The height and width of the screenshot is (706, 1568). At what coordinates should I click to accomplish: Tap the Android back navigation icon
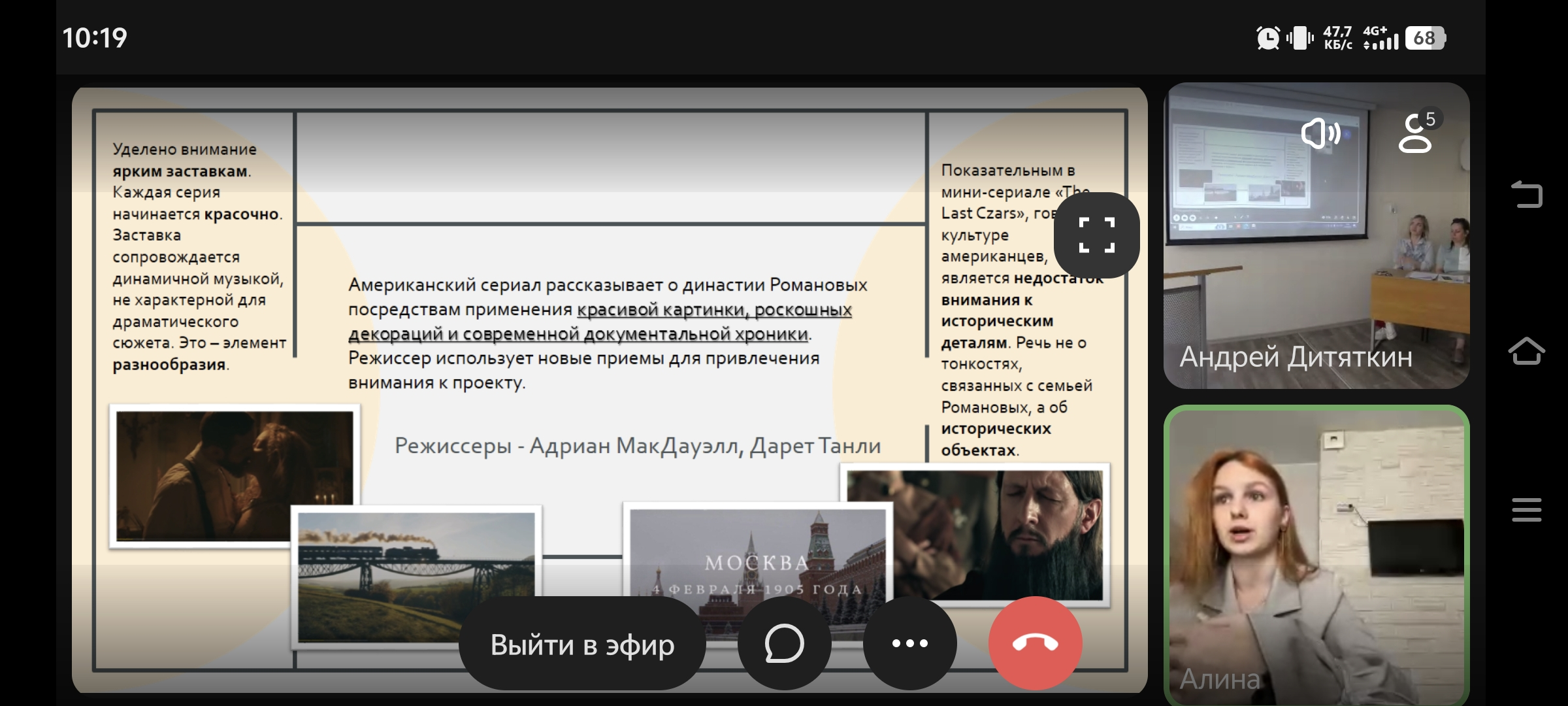pyautogui.click(x=1526, y=194)
